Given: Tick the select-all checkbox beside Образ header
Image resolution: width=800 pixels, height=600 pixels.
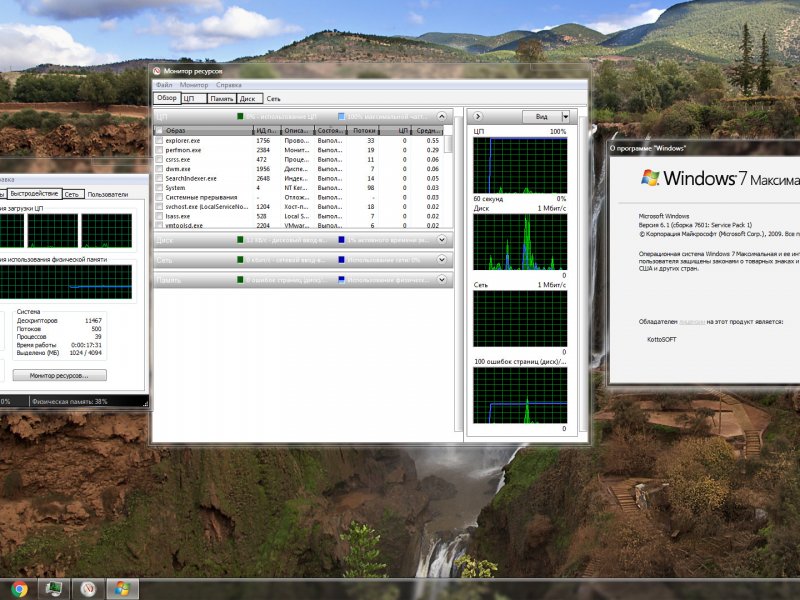Looking at the screenshot, I should click(x=159, y=131).
